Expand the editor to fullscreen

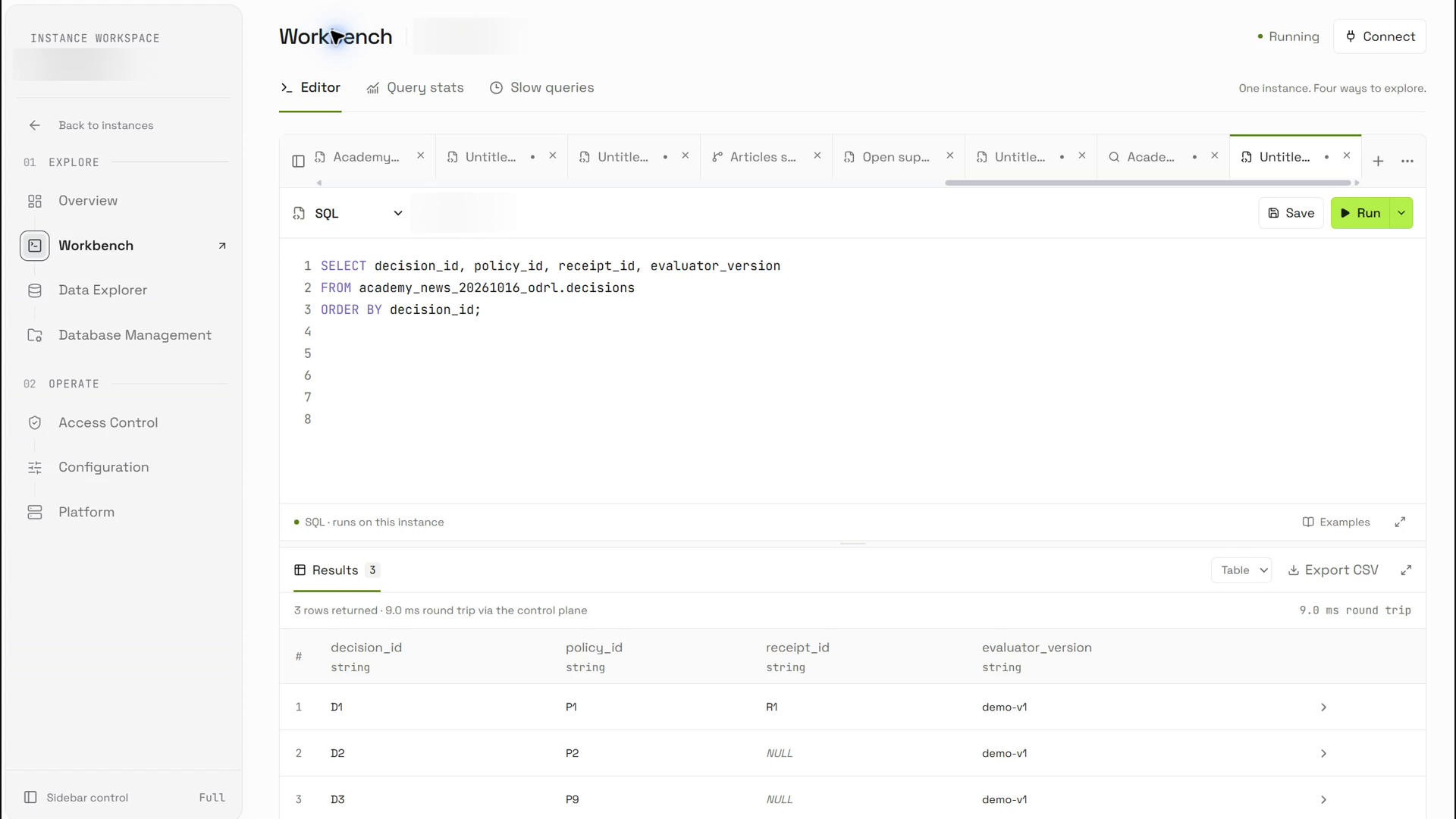coord(1400,522)
